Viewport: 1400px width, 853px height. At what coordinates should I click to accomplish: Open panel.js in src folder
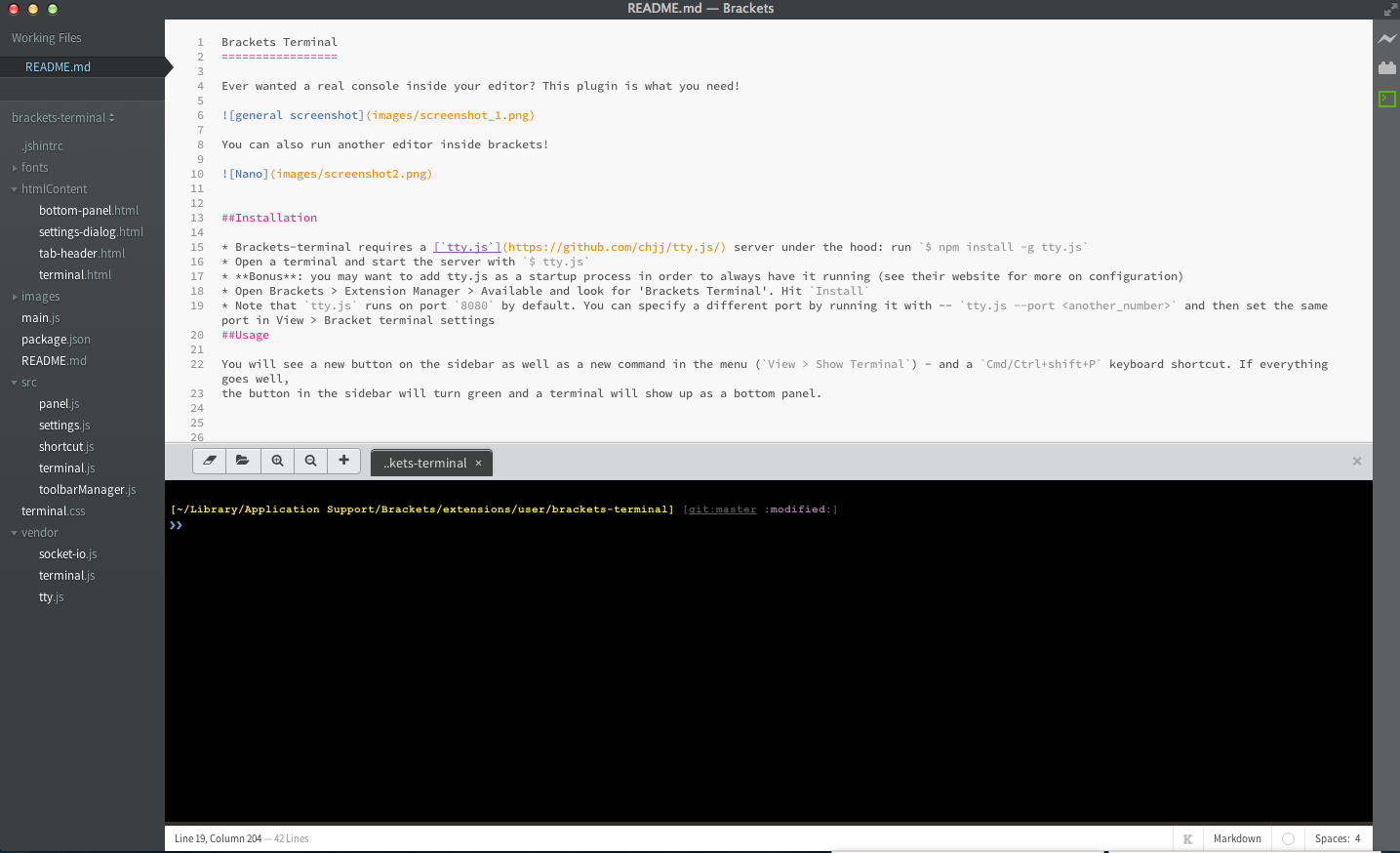point(59,404)
